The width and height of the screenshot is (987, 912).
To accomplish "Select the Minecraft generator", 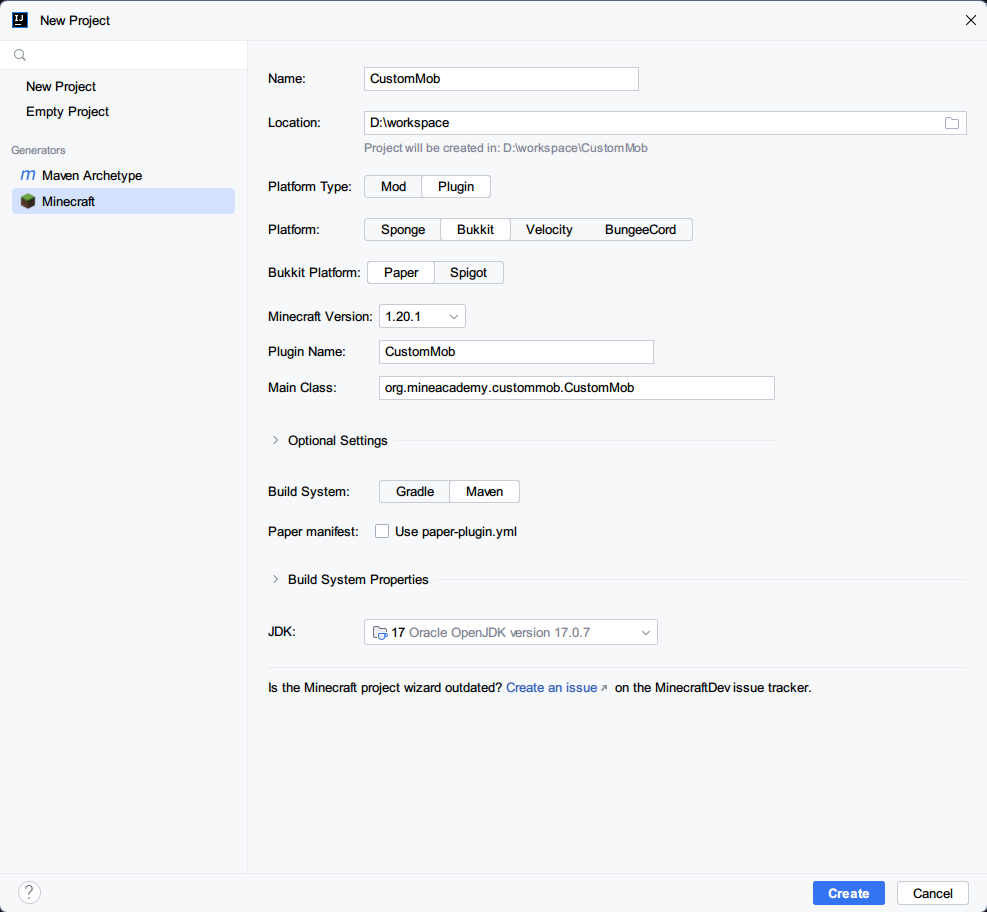I will [x=68, y=201].
